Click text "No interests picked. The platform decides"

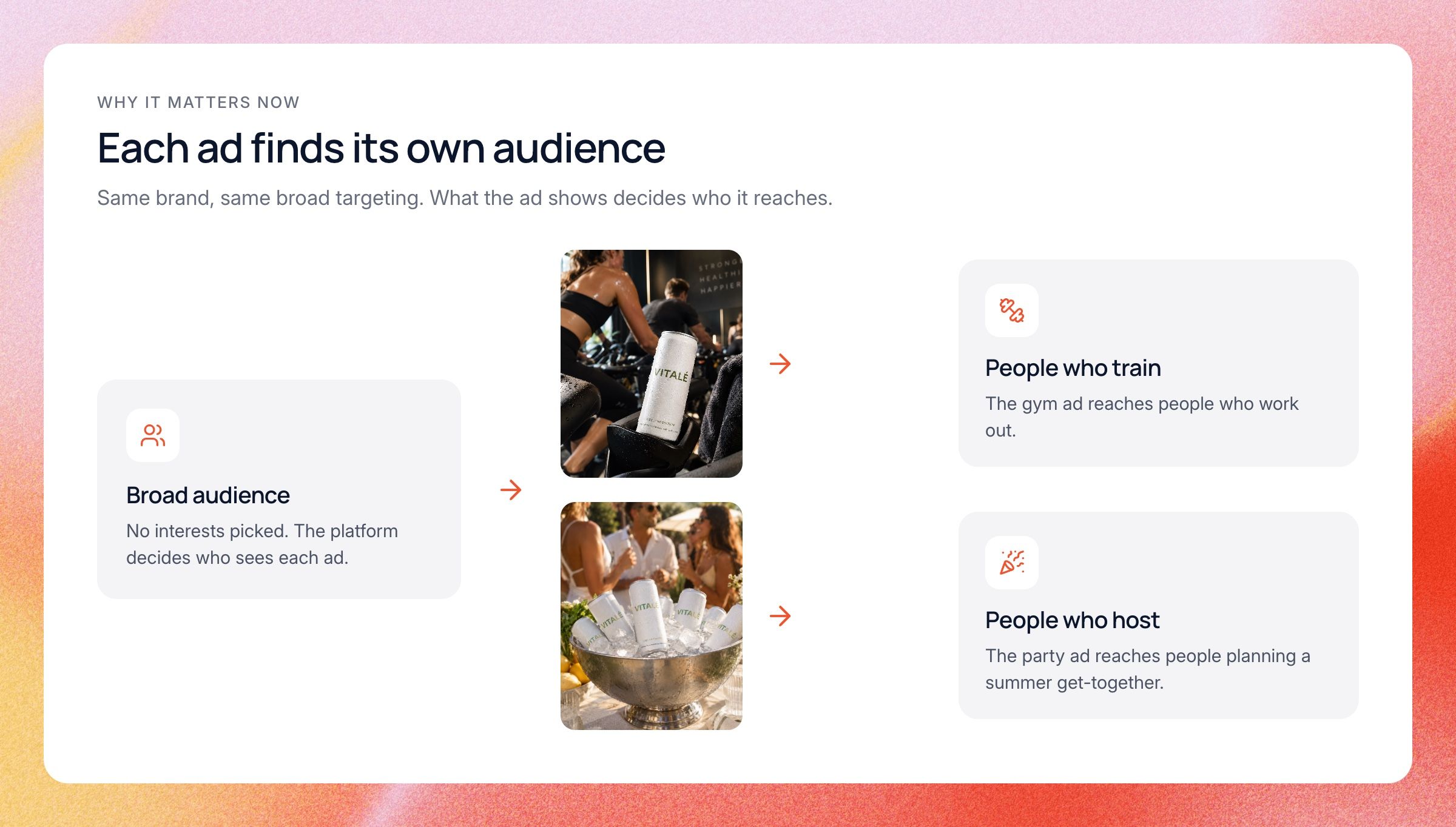262,544
